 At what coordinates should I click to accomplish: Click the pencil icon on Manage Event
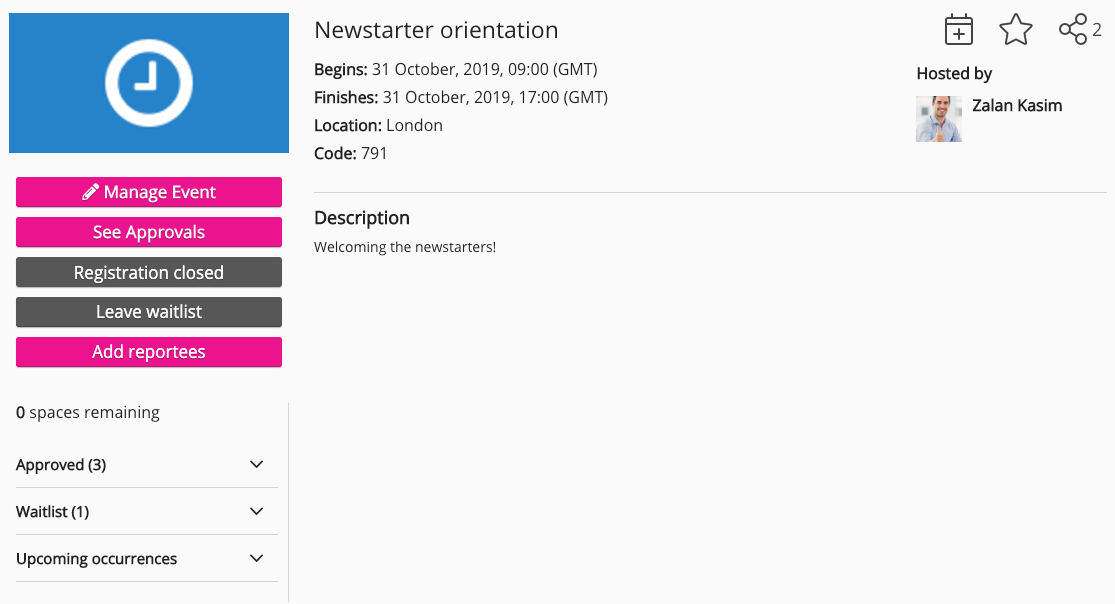[90, 192]
